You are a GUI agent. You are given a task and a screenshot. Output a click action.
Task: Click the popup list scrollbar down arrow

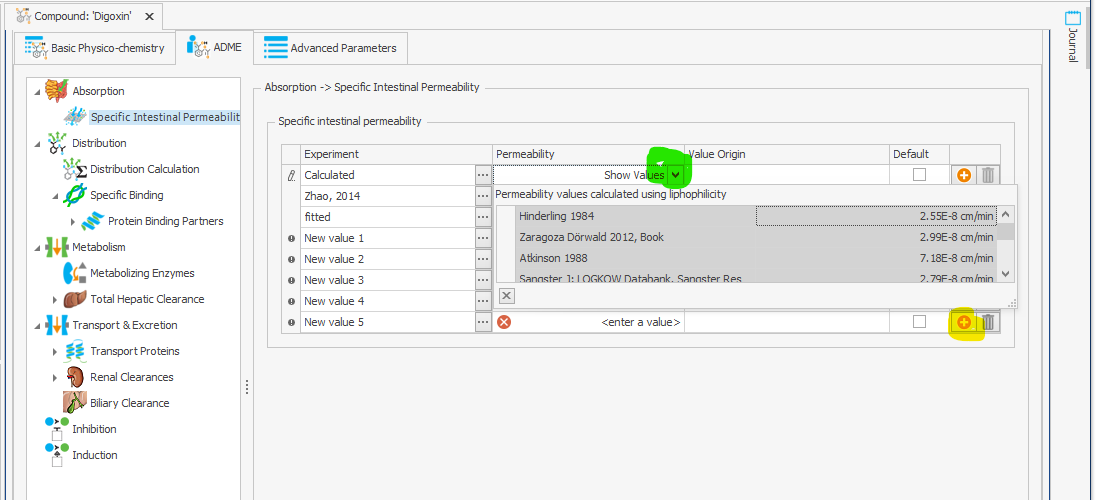pyautogui.click(x=1005, y=274)
